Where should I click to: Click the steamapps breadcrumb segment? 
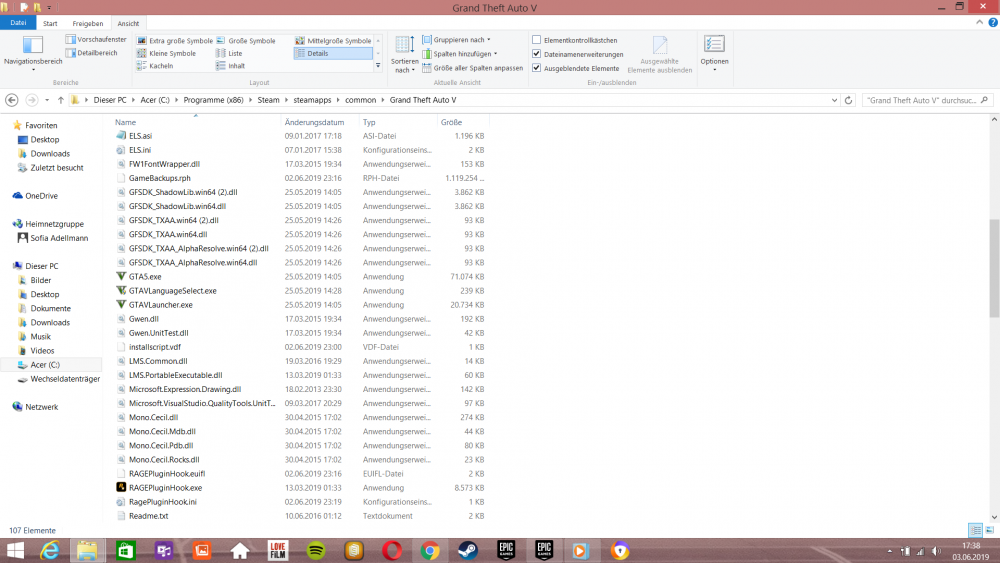point(312,100)
